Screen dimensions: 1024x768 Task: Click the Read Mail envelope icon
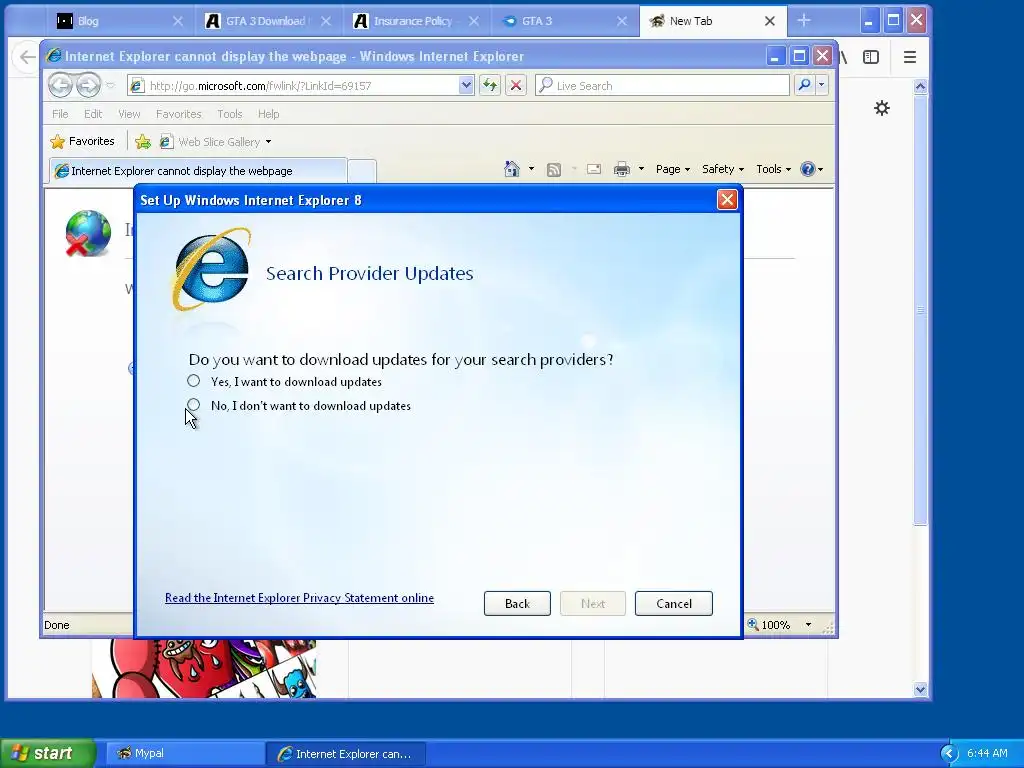594,169
